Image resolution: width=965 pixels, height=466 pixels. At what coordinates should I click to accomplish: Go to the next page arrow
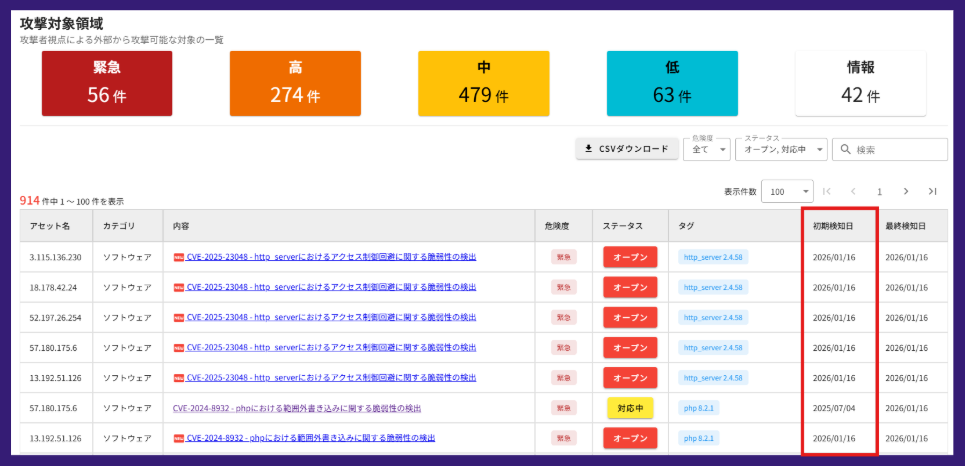(x=906, y=191)
